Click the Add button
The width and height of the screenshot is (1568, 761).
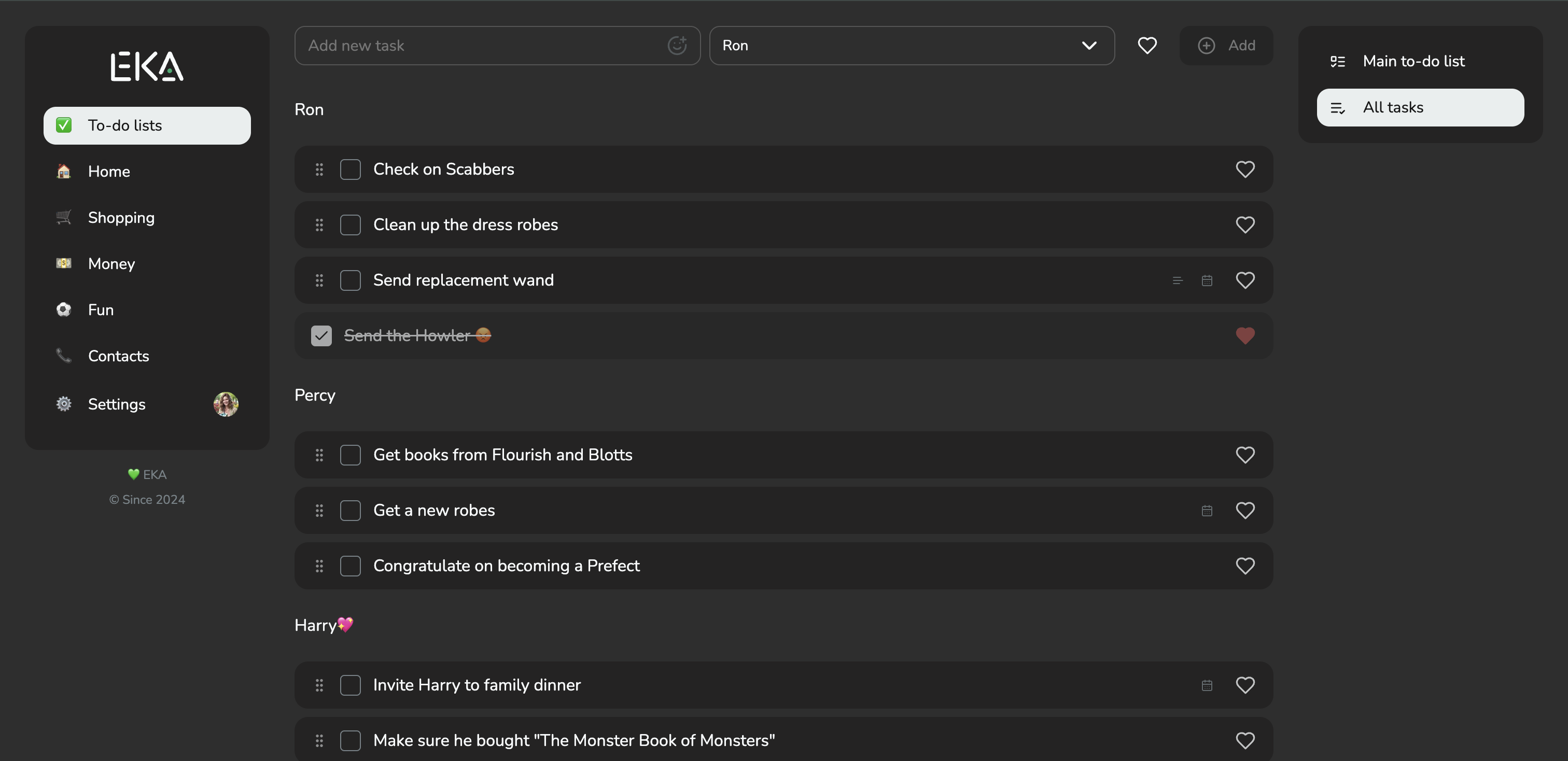tap(1226, 45)
